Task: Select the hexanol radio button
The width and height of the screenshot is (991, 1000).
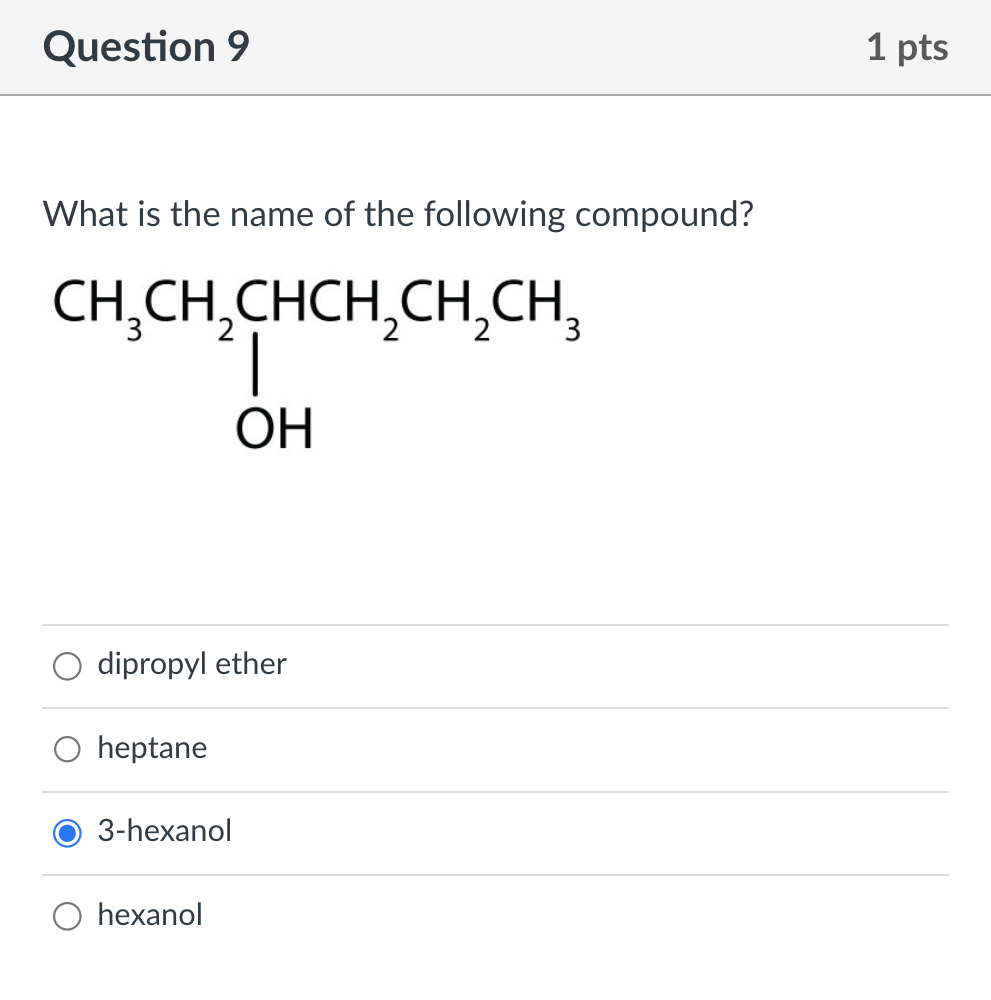Action: click(x=66, y=915)
